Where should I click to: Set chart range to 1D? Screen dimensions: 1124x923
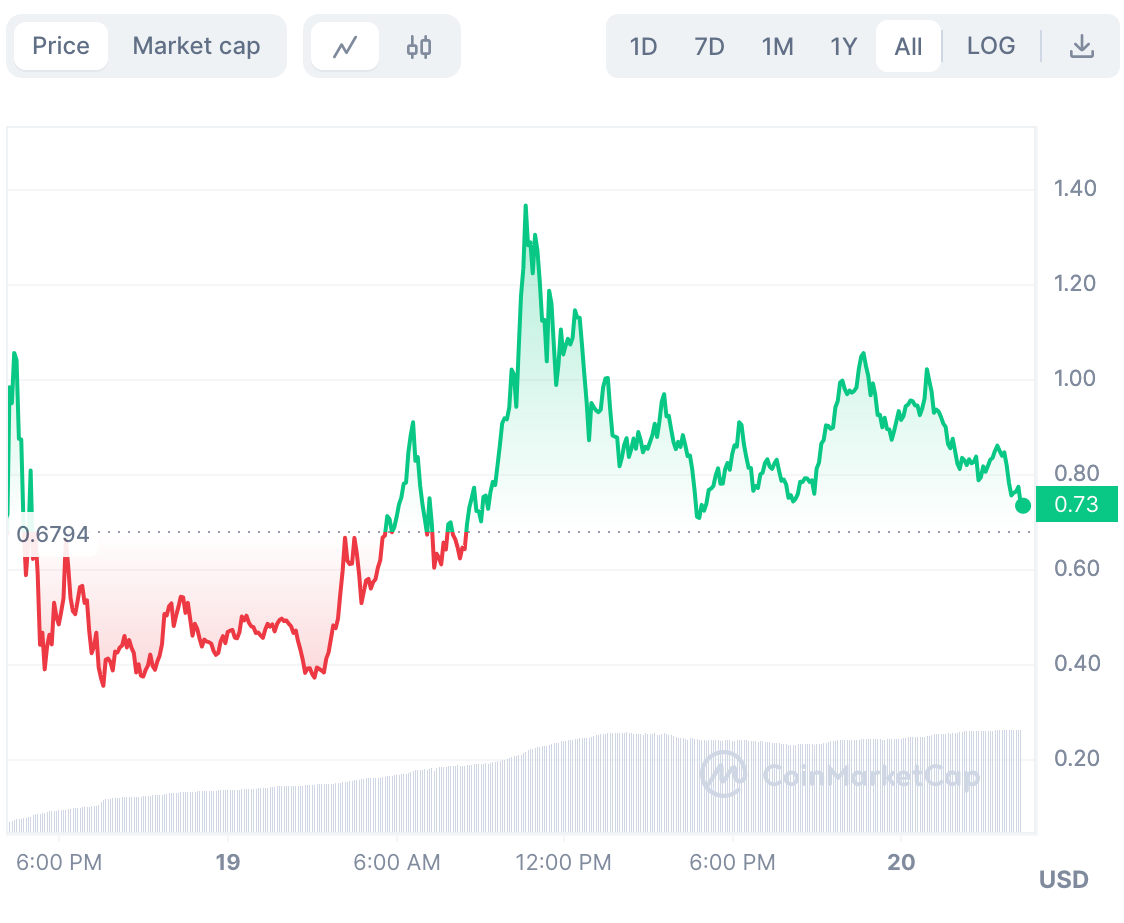tap(643, 47)
